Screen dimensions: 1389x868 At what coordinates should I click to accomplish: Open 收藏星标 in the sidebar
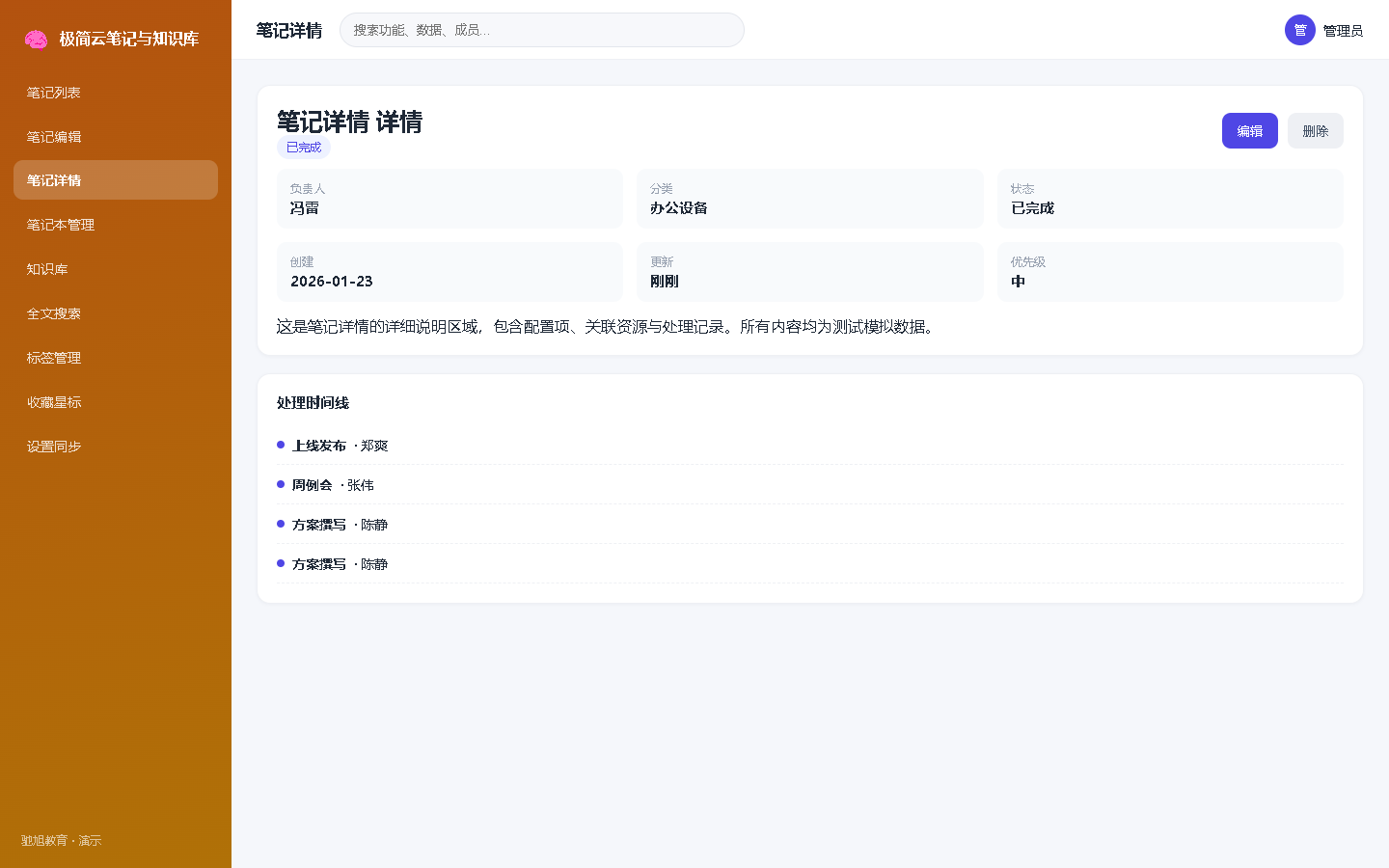116,402
